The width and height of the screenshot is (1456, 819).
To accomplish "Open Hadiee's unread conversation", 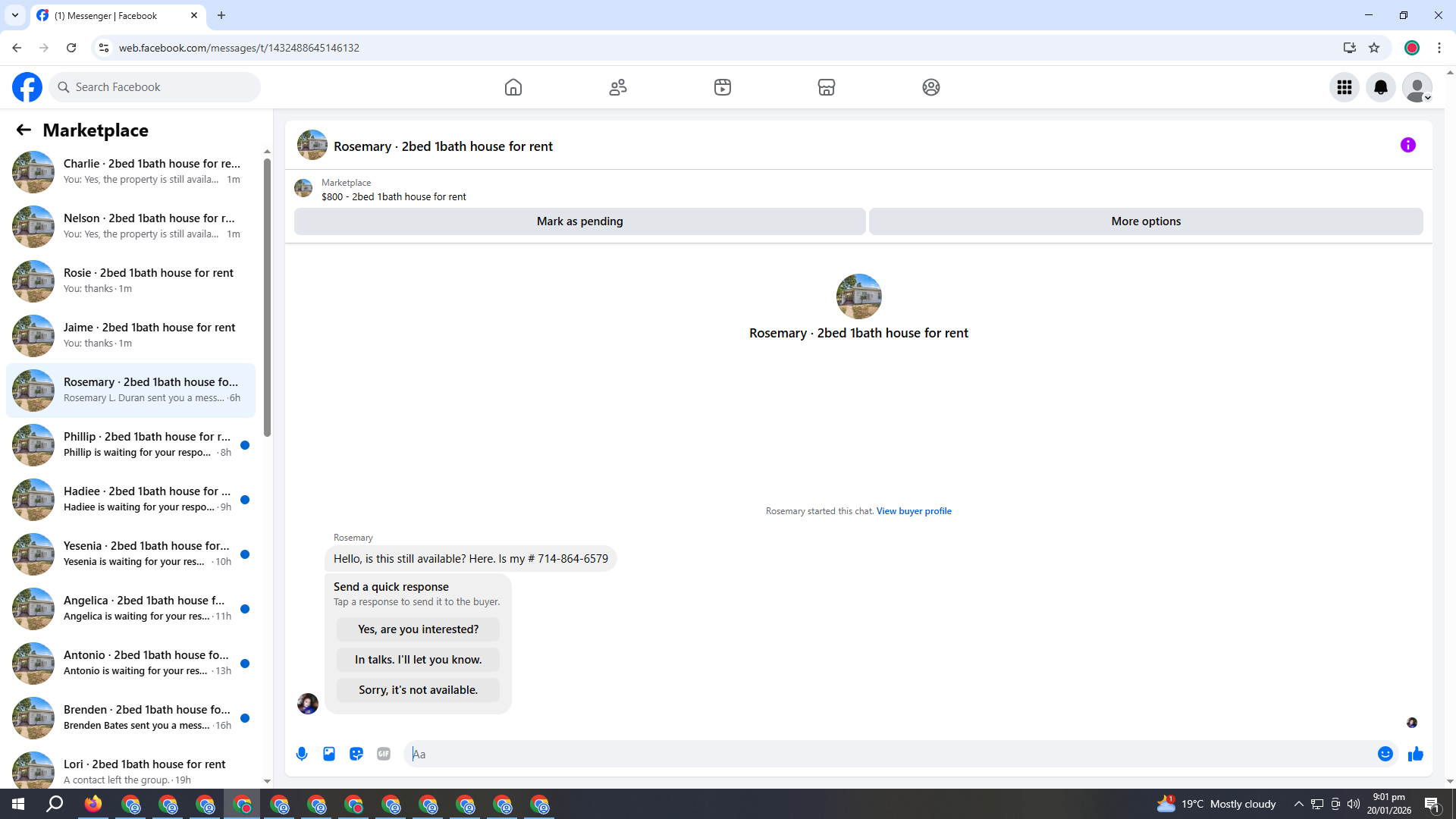I will click(130, 500).
